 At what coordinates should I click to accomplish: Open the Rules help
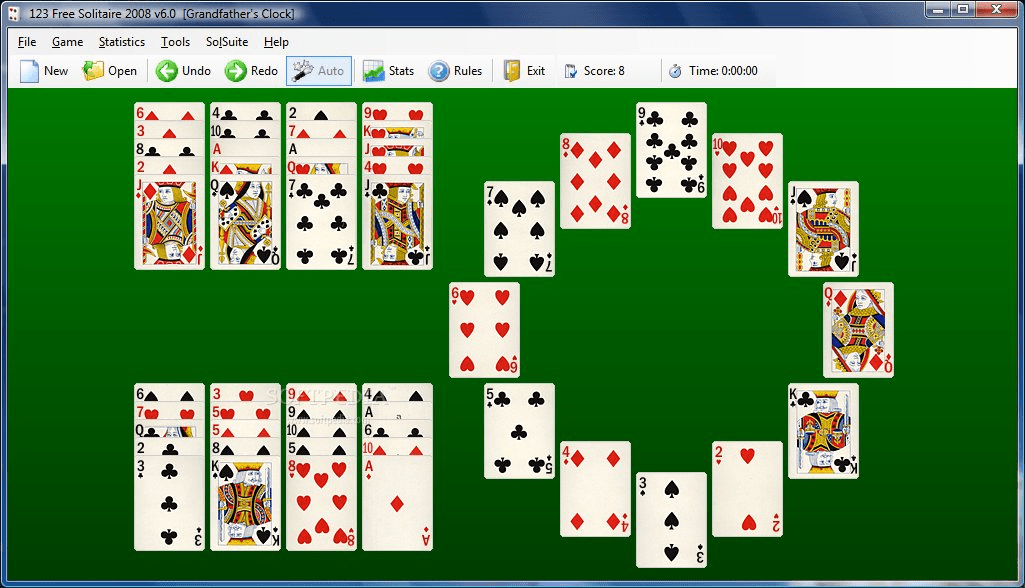pos(456,70)
